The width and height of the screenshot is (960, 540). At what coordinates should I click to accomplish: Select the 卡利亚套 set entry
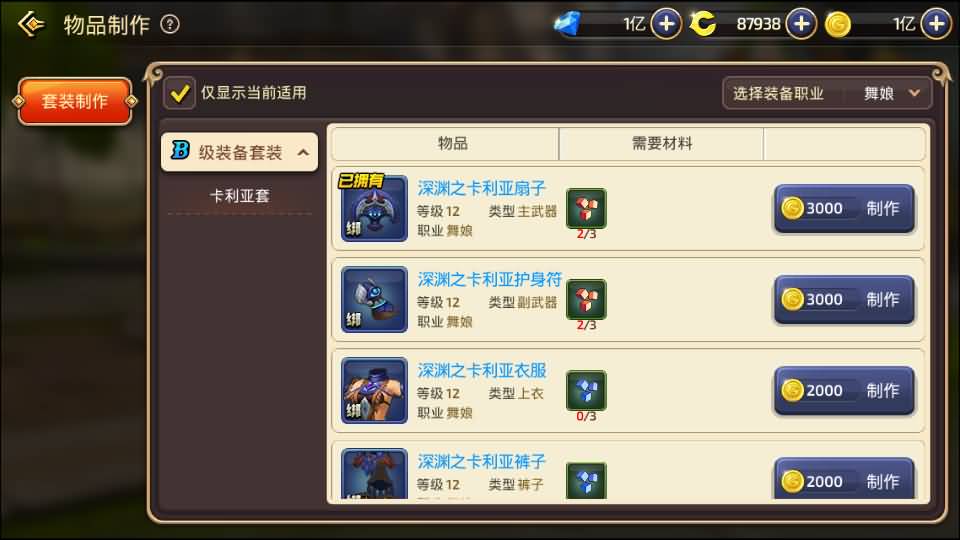pos(239,196)
